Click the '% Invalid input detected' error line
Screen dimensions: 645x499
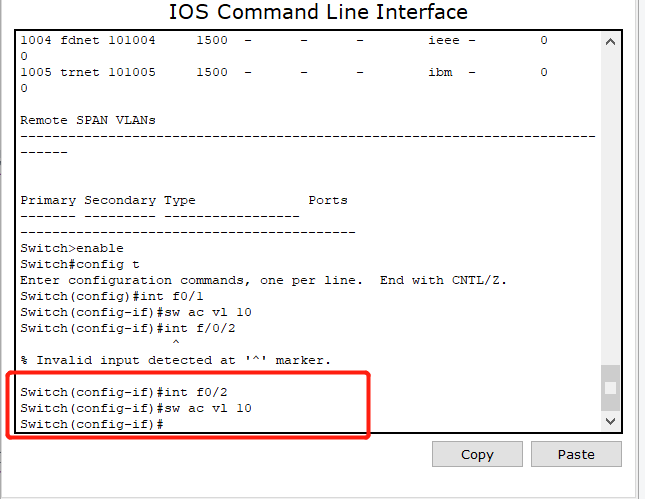tap(175, 360)
